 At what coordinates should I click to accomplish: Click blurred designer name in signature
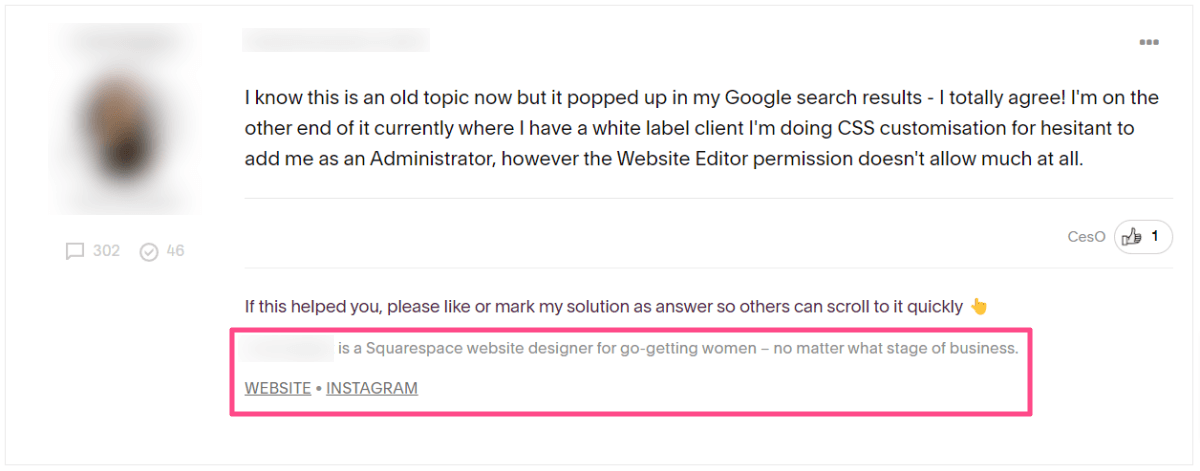pos(289,349)
